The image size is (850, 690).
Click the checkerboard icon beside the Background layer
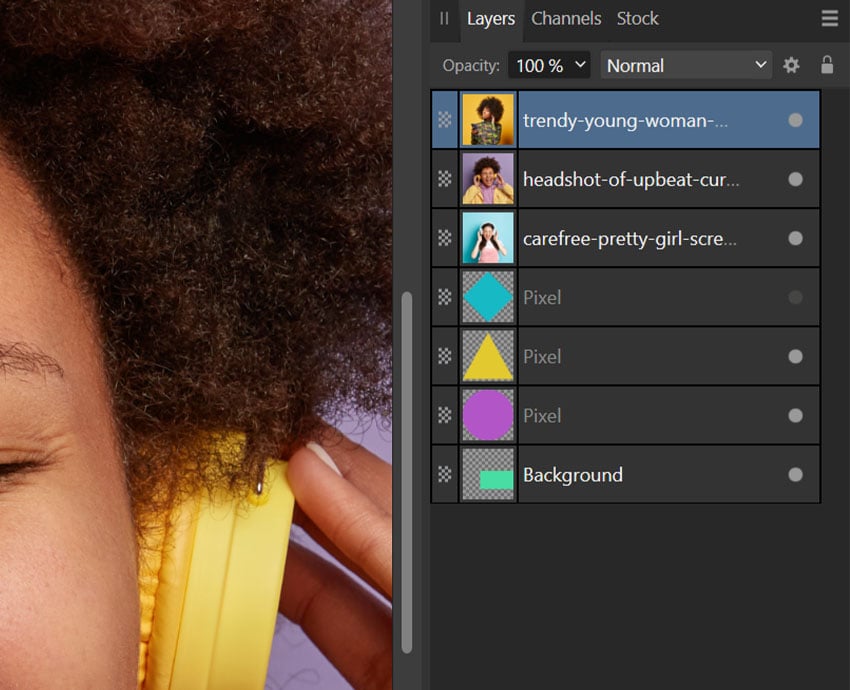[x=443, y=474]
